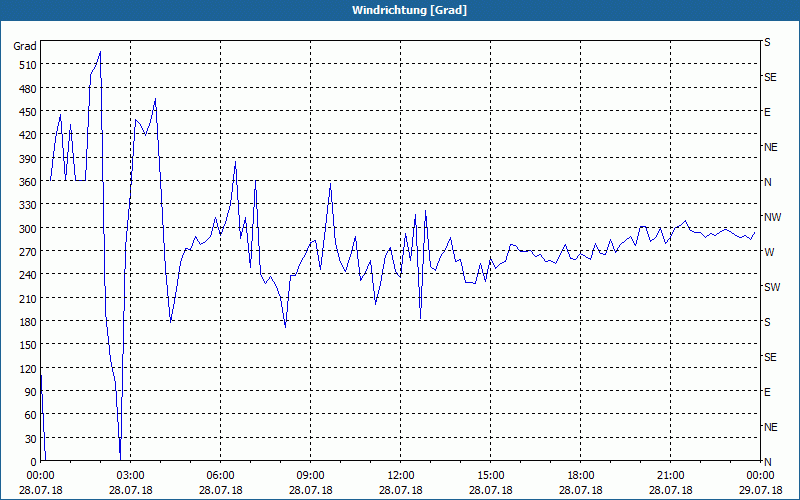The height and width of the screenshot is (500, 800).
Task: Select the 21:00 time label
Action: [x=670, y=476]
